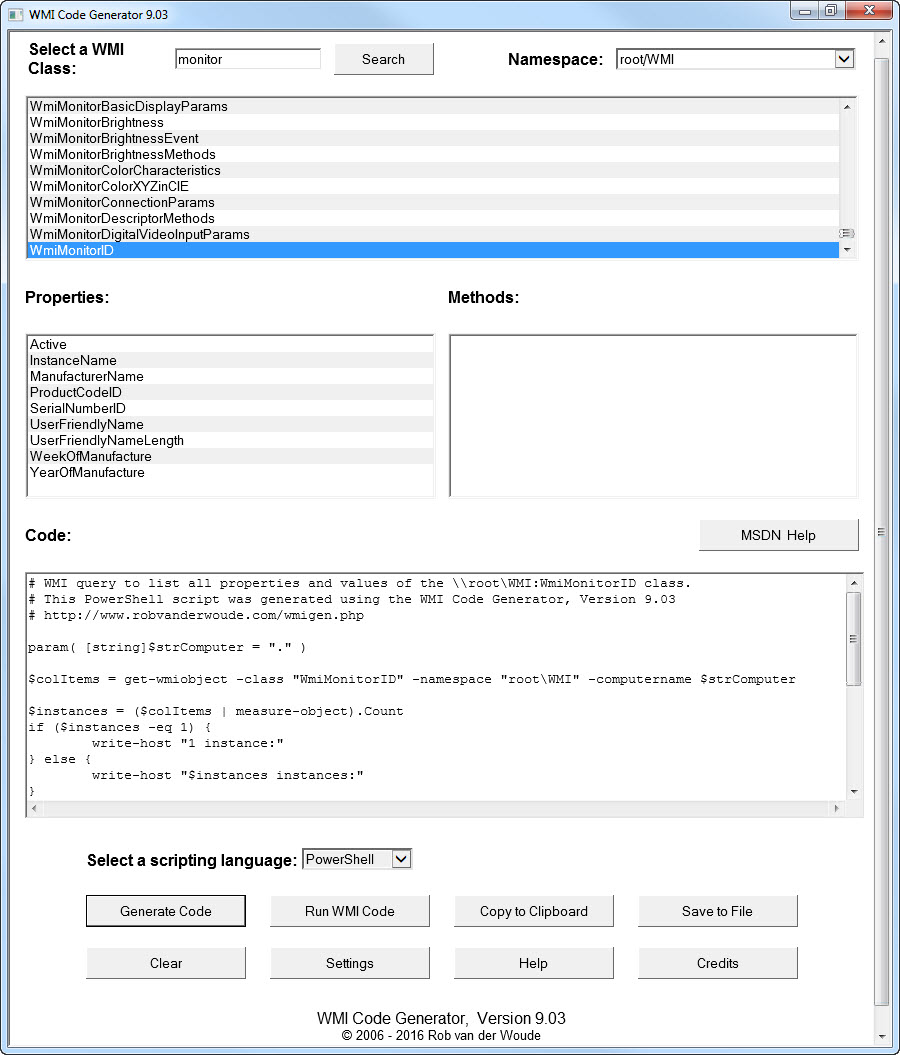
Task: Click Generate Code
Action: pos(165,911)
